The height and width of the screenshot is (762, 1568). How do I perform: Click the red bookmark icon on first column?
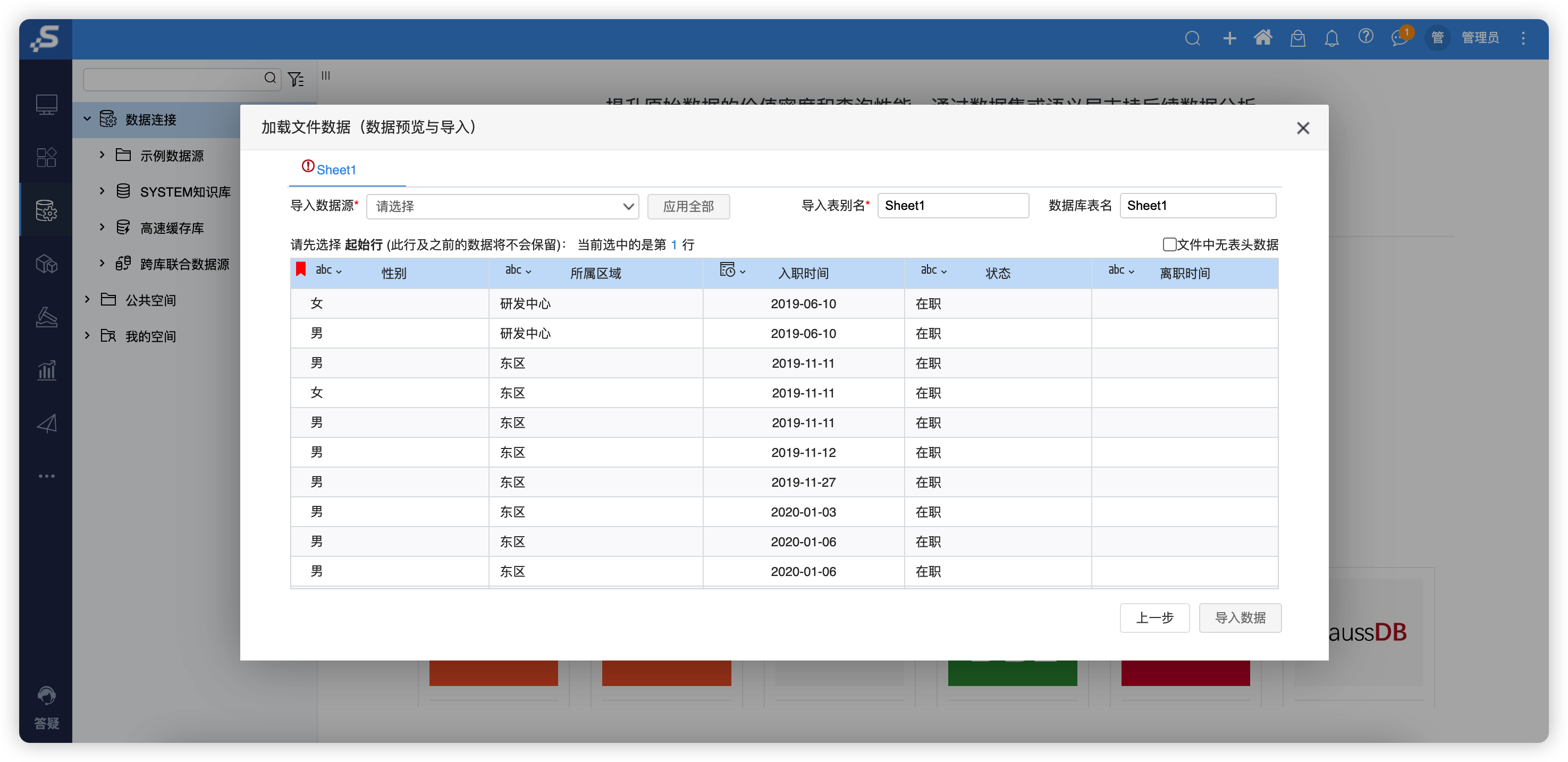[300, 268]
